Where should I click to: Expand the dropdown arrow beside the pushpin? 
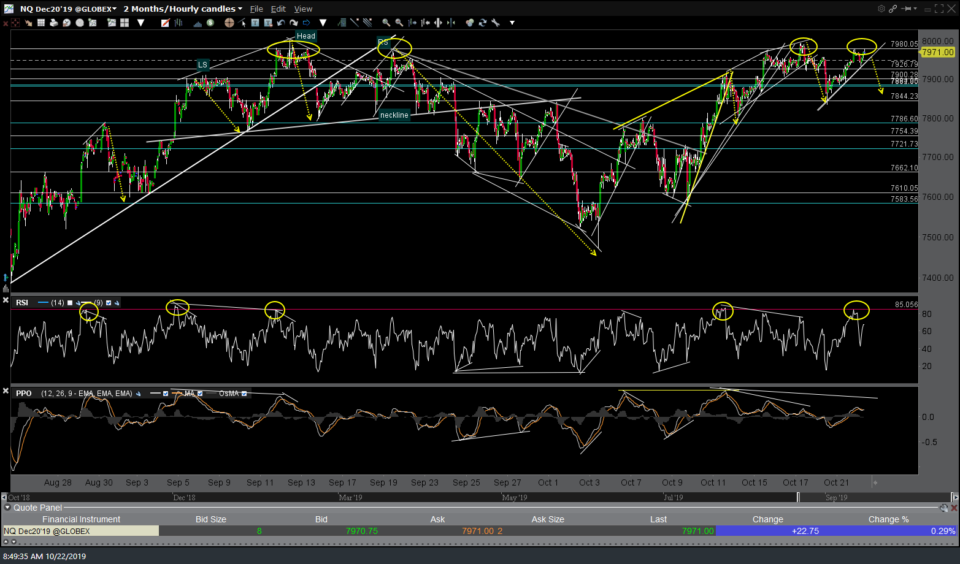pos(915,9)
